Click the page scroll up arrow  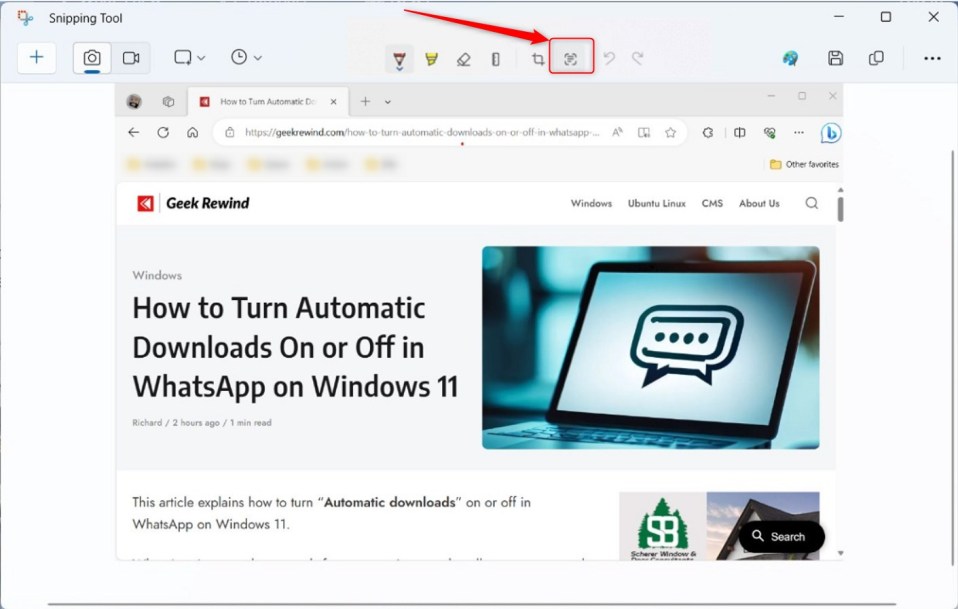[841, 190]
